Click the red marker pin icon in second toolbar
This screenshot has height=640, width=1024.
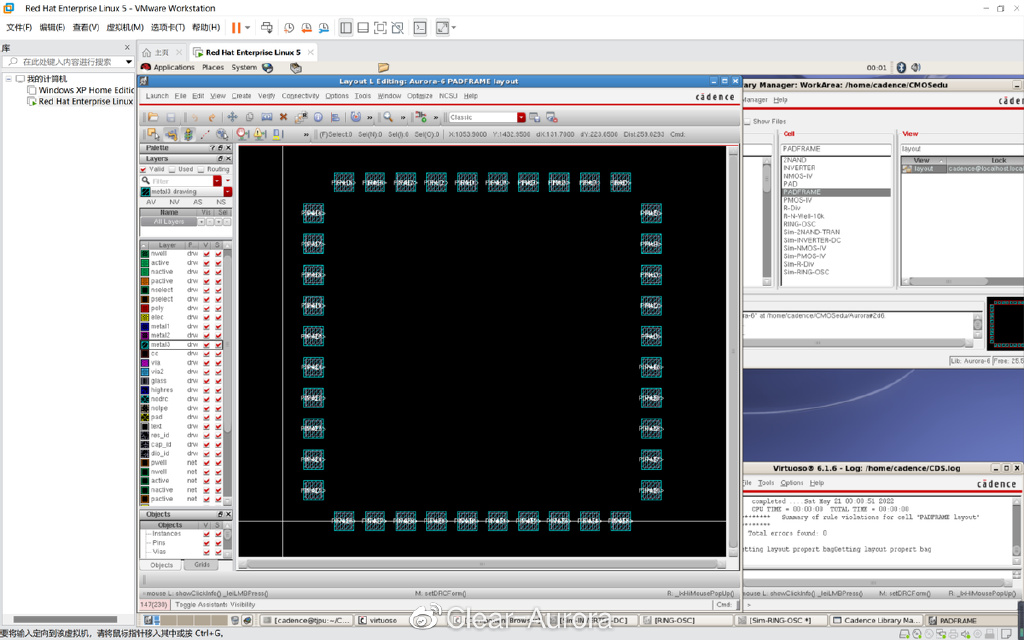coord(242,134)
